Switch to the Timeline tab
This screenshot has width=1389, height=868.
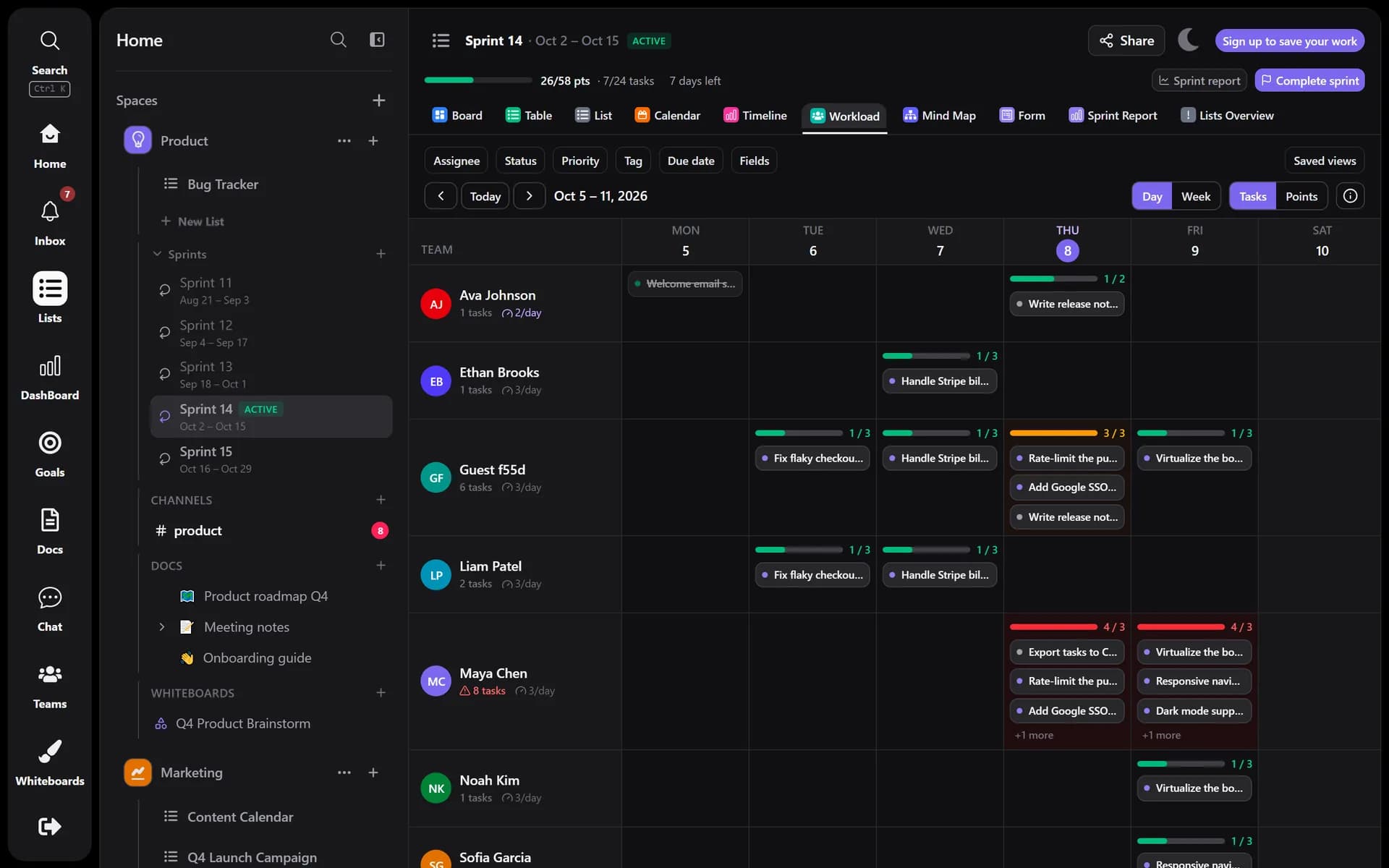pos(755,116)
